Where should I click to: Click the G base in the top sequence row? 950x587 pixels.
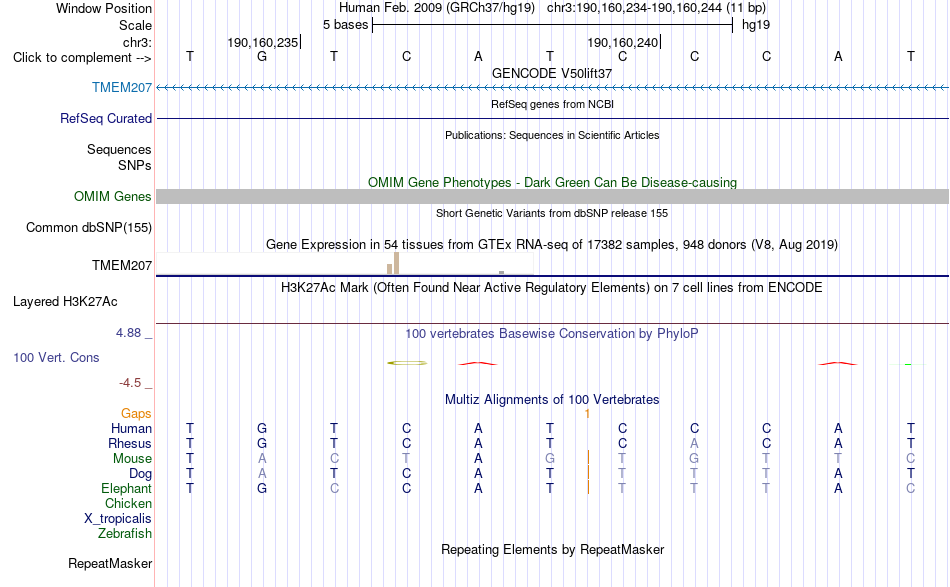point(262,56)
